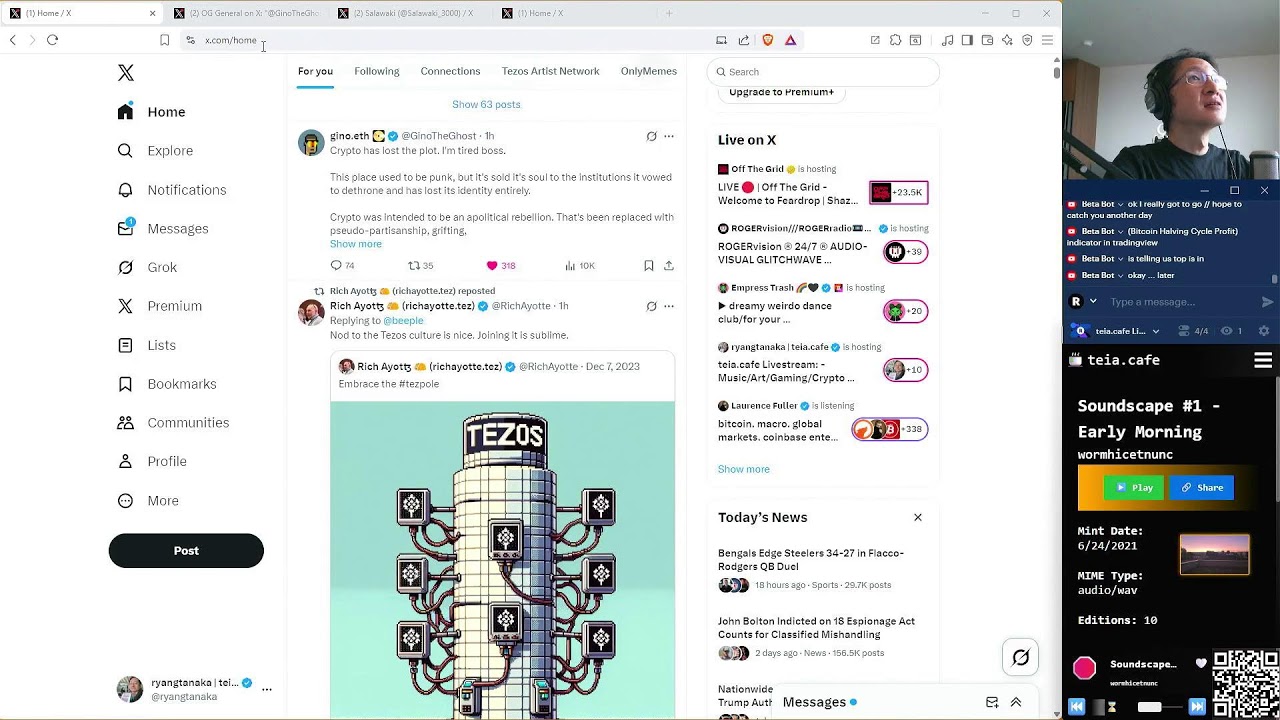Screen dimensions: 1280x720
Task: Reload the browser page
Action: pos(52,40)
